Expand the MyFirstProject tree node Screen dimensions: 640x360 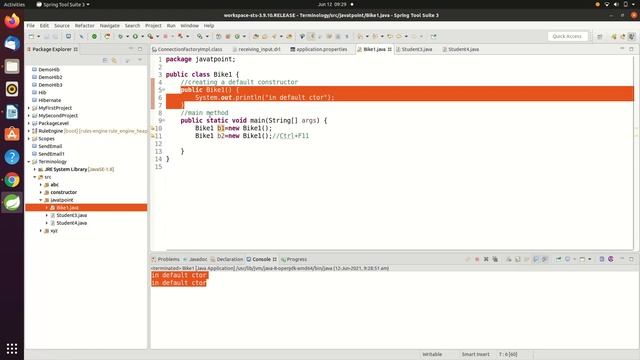[29, 108]
